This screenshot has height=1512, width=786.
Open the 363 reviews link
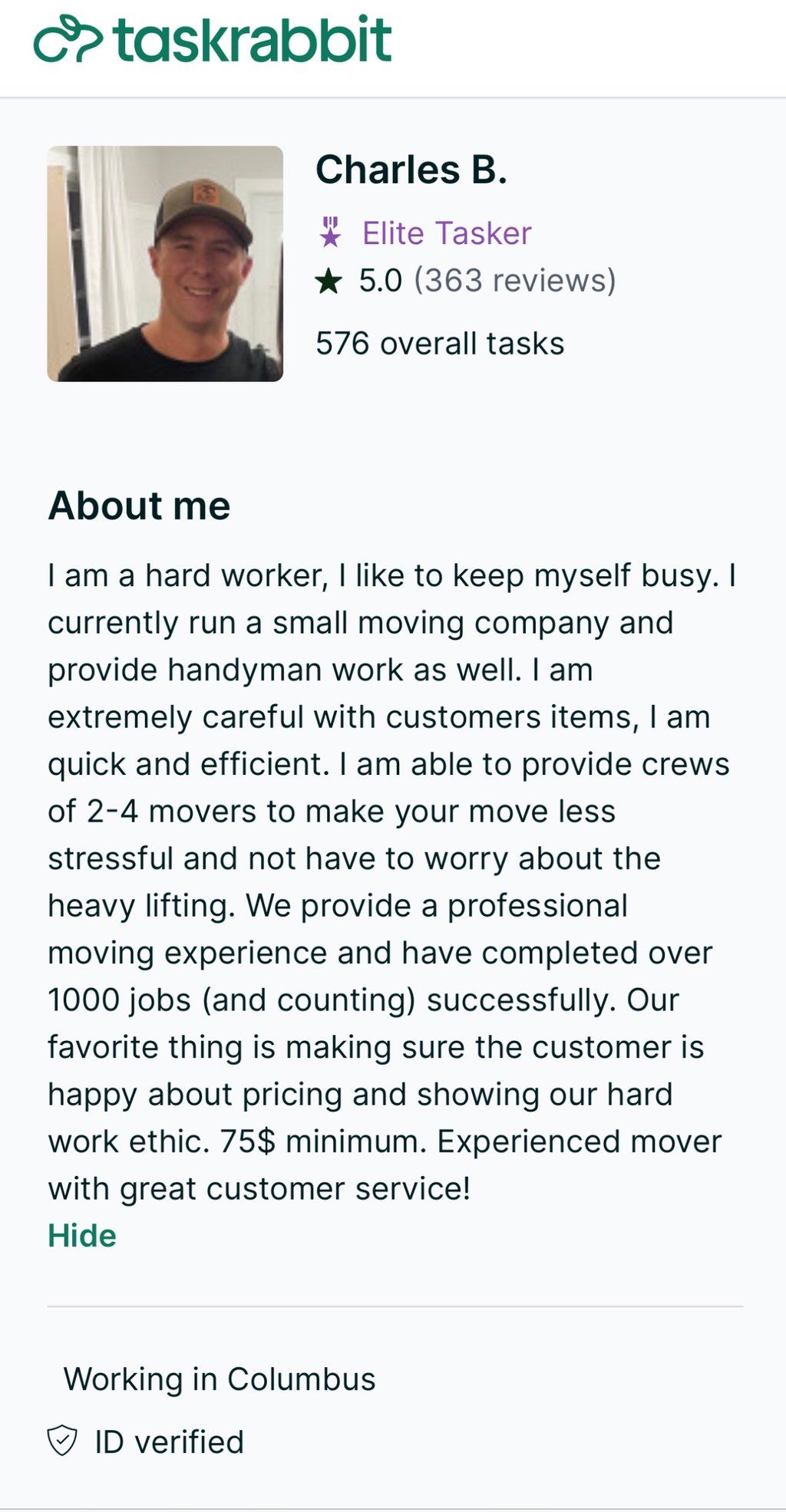click(515, 281)
